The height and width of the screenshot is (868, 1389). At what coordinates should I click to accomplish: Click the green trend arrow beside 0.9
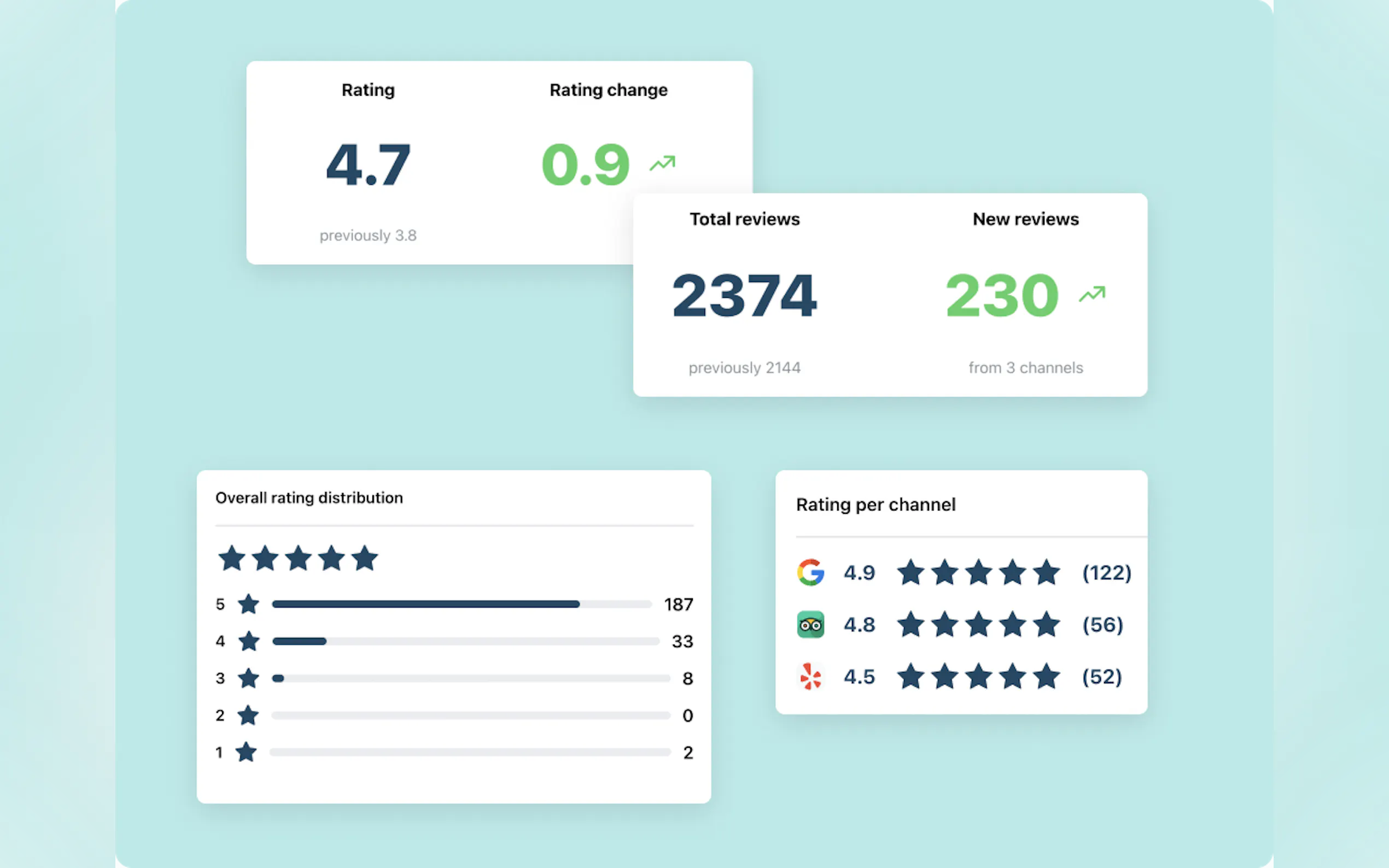pyautogui.click(x=662, y=163)
